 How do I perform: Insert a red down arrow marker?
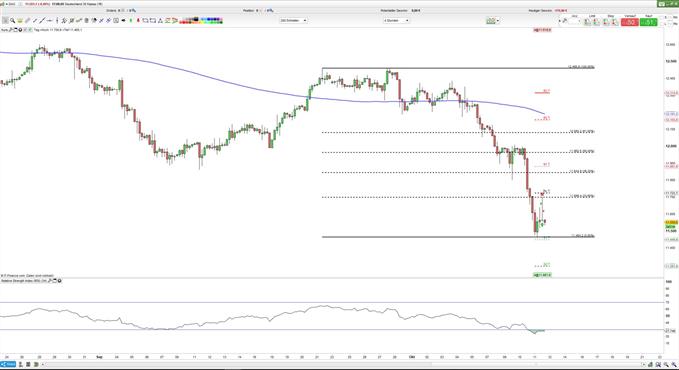pyautogui.click(x=138, y=20)
